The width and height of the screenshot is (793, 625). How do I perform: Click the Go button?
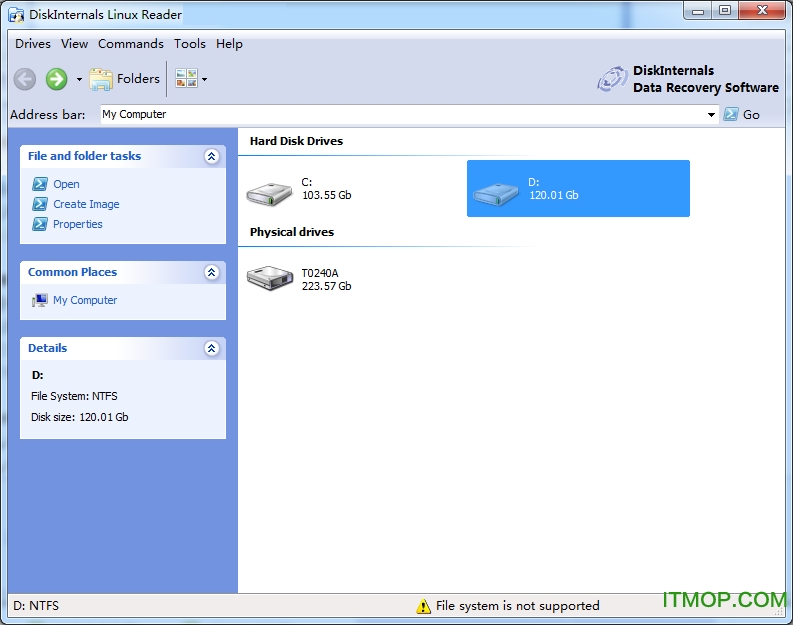point(741,114)
